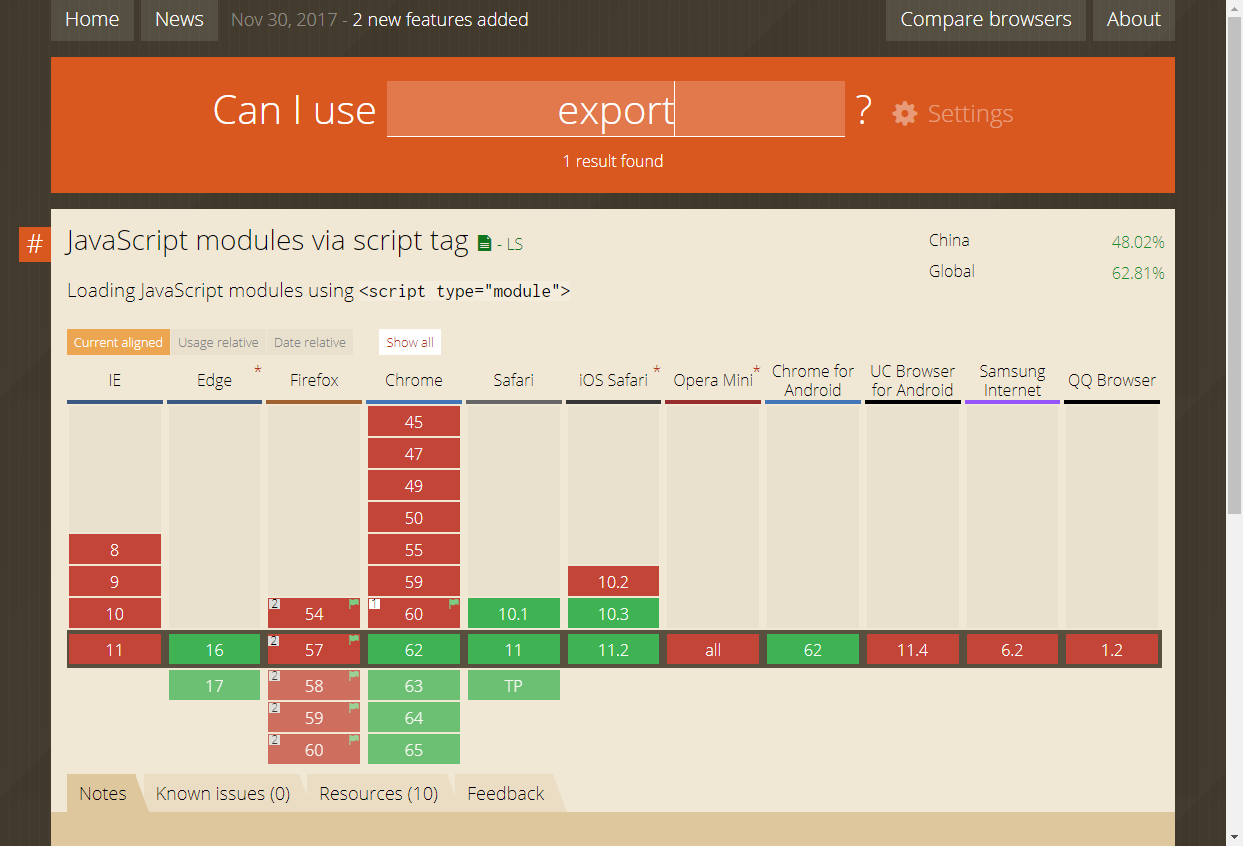Click the UC Browser for Android header
The image size is (1243, 846).
click(x=913, y=380)
